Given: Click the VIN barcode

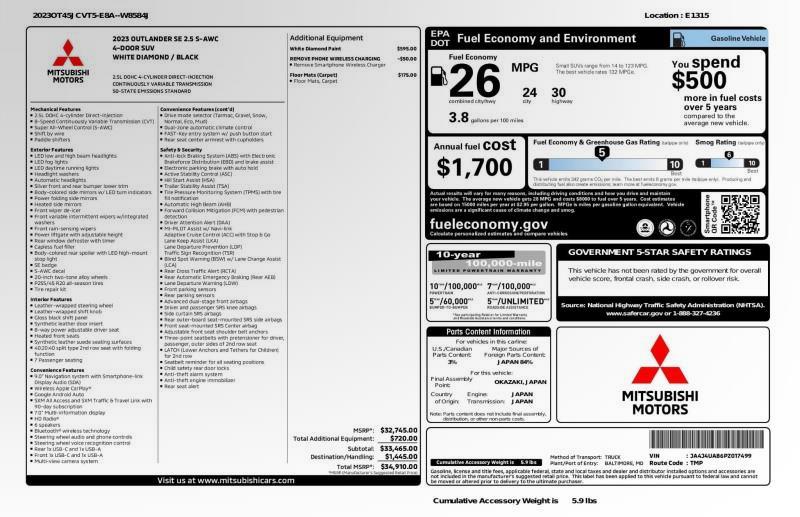Looking at the screenshot, I should click(706, 439).
